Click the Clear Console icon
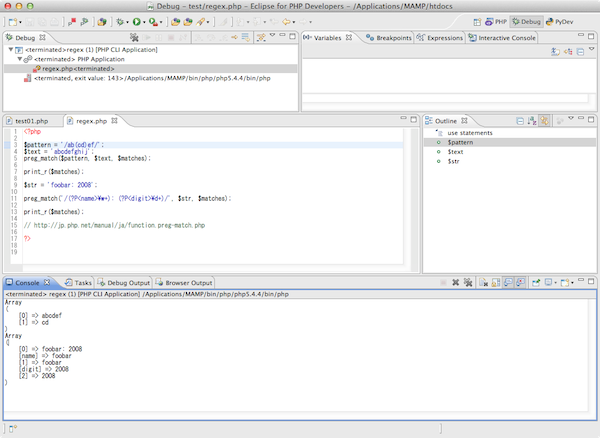 [x=484, y=283]
